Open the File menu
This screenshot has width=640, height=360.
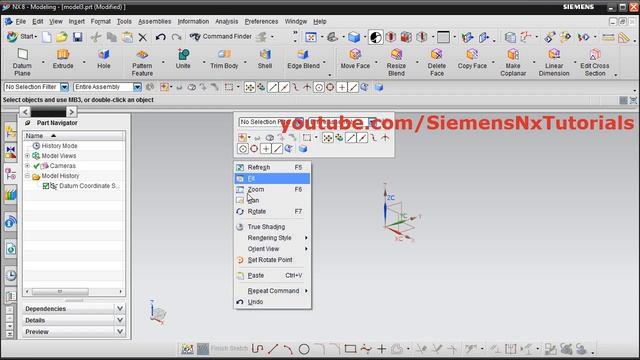click(20, 21)
